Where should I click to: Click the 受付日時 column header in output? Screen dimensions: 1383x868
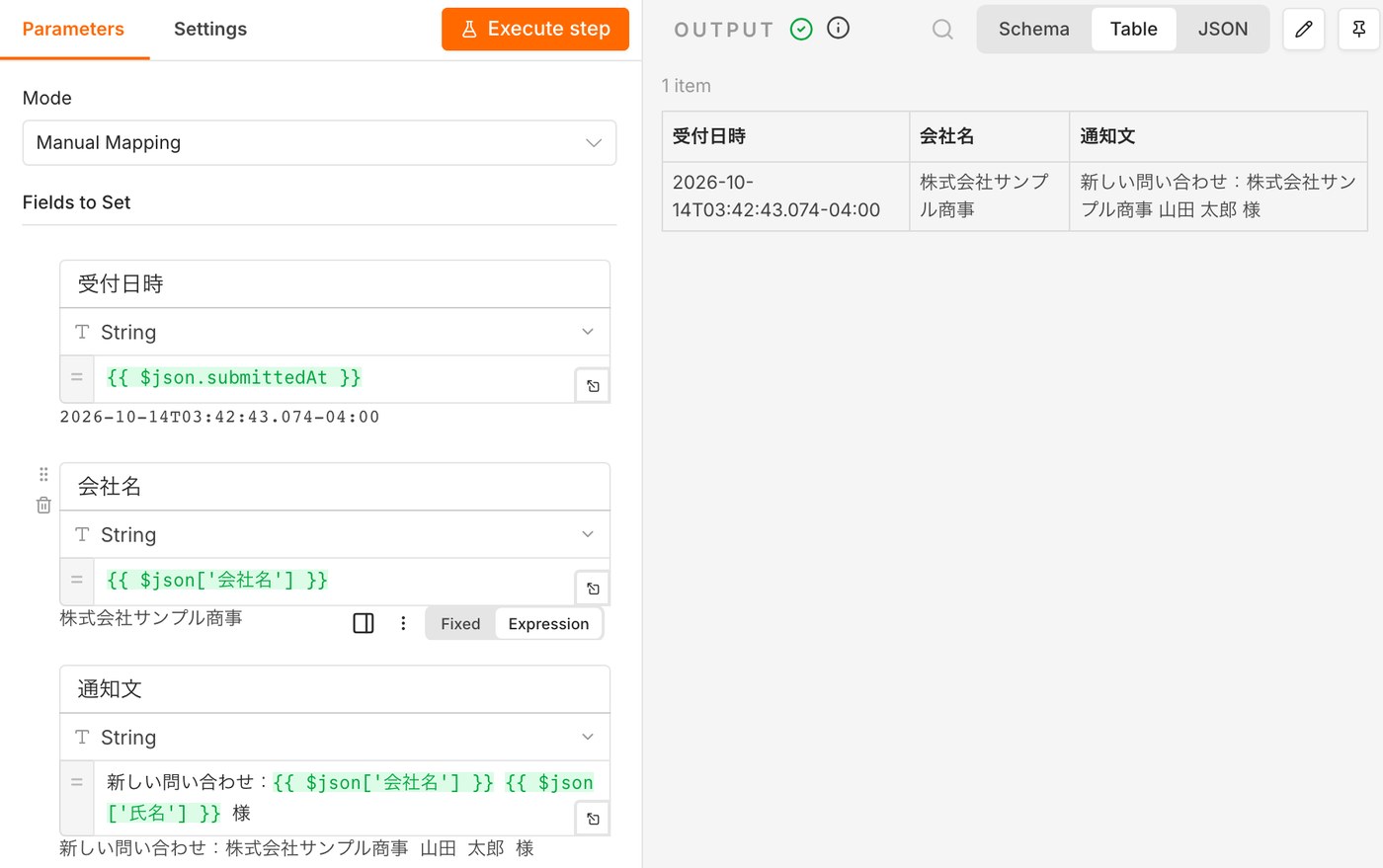(785, 136)
